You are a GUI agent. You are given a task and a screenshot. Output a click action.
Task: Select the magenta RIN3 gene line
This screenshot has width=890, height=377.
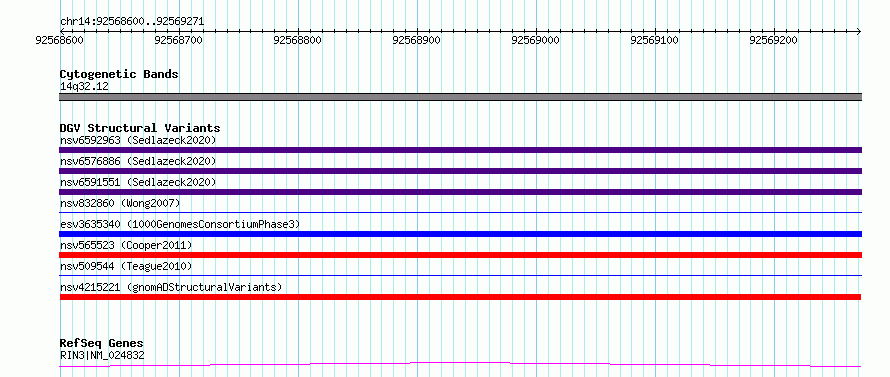460,364
